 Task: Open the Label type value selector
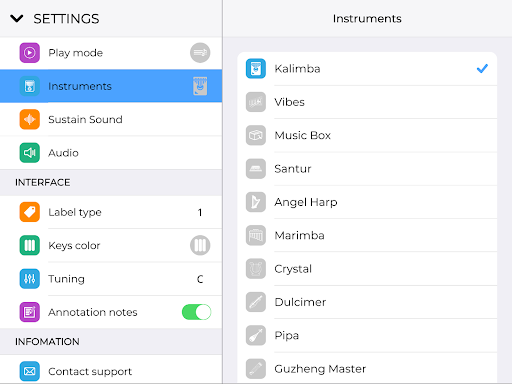pos(200,212)
